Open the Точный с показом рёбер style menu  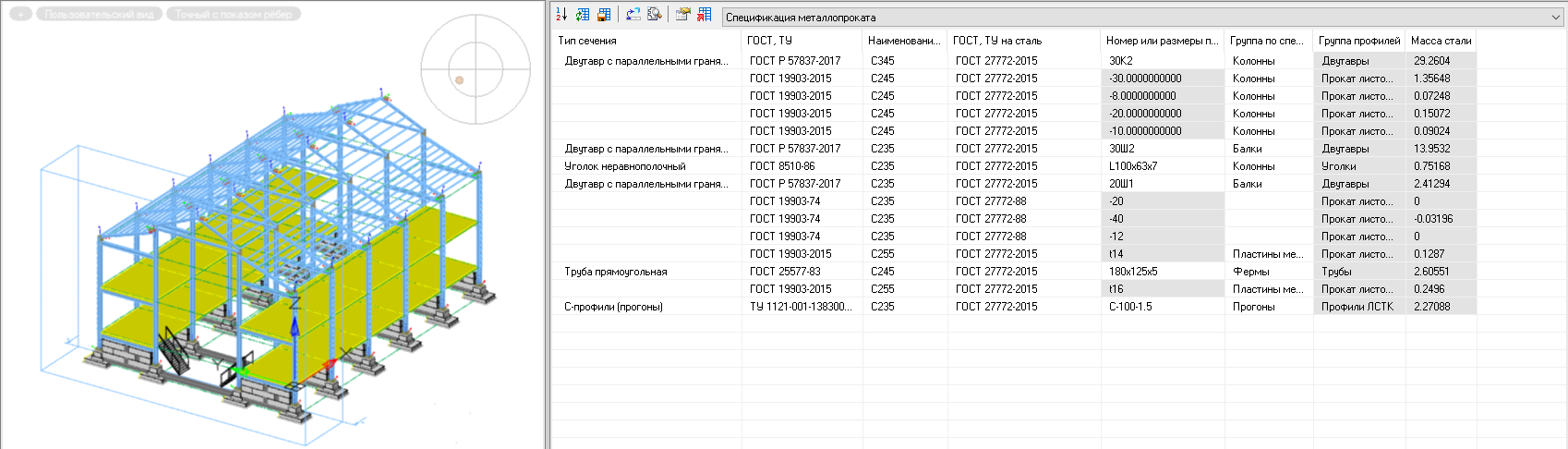[234, 15]
